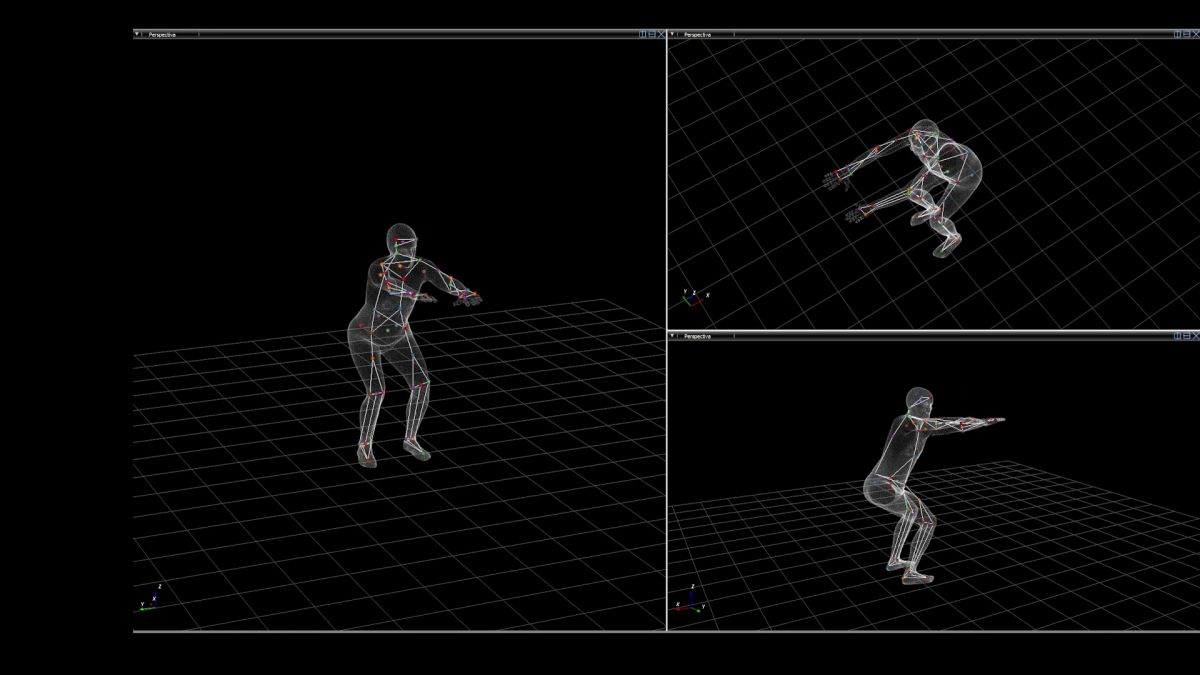Screen dimensions: 1200x675
Task: Split the overhead-view viewport vertically
Action: coord(1177,34)
